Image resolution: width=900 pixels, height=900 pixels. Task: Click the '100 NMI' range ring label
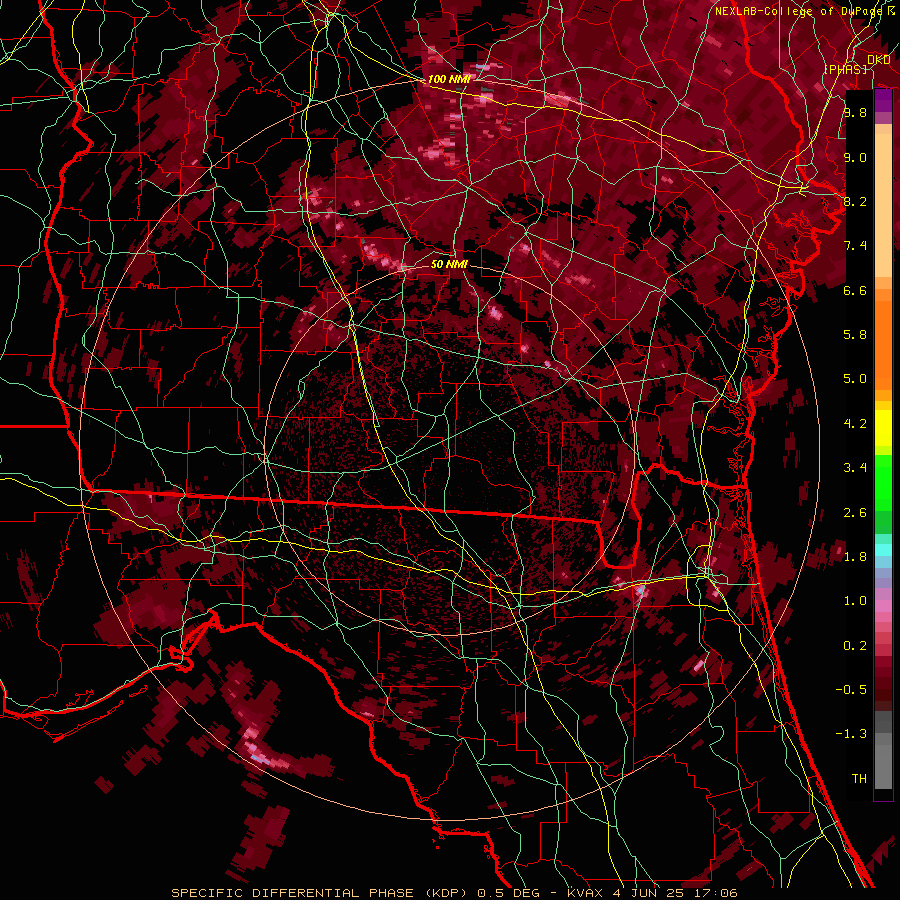tap(449, 79)
